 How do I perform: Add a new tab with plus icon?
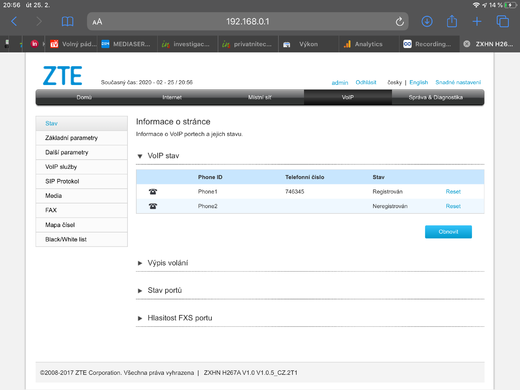pyautogui.click(x=477, y=22)
